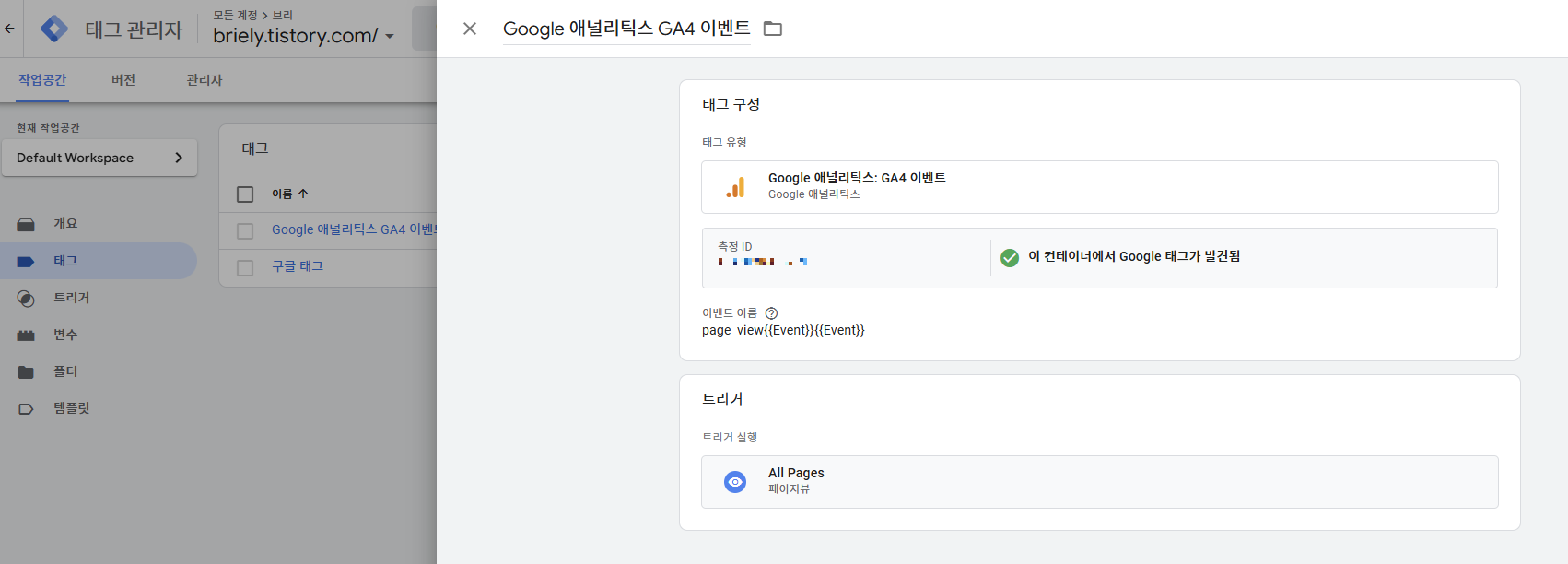Switch to the 관리자 tab
1568x564 pixels.
(x=205, y=80)
